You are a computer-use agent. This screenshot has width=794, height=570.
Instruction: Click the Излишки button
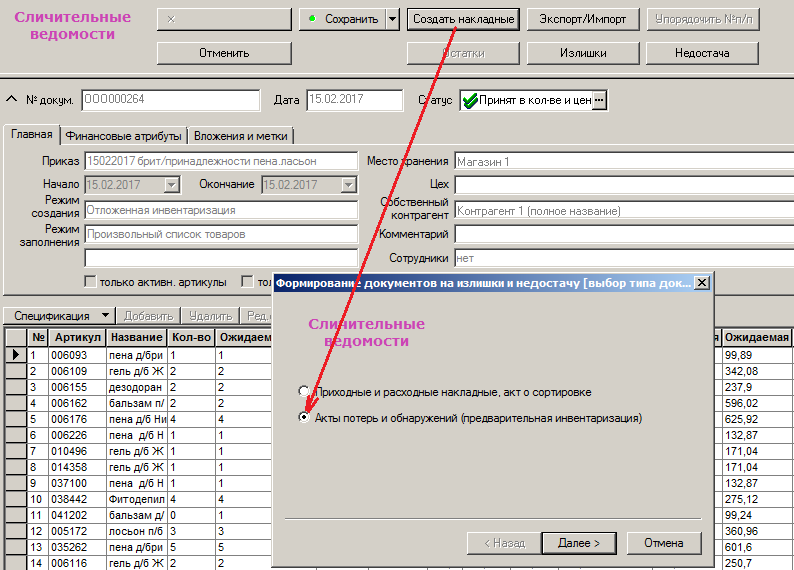coord(583,53)
